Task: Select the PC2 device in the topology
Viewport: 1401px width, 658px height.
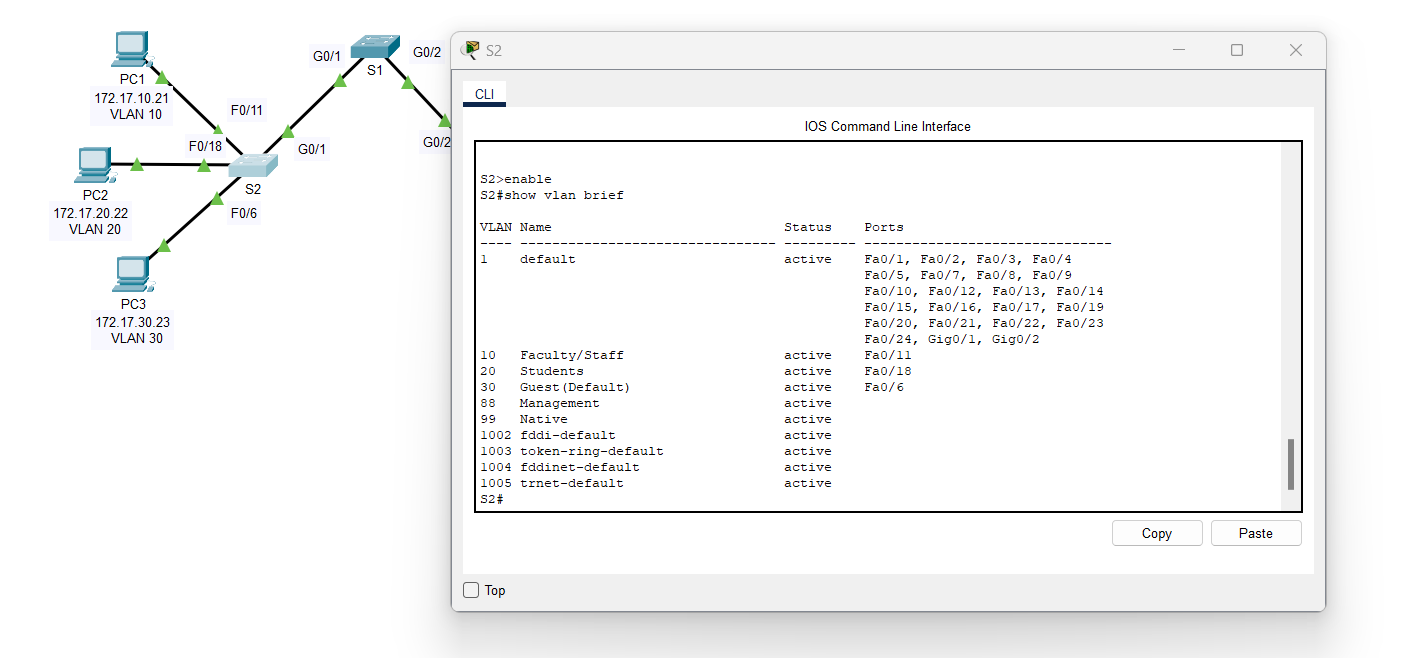Action: 94,162
